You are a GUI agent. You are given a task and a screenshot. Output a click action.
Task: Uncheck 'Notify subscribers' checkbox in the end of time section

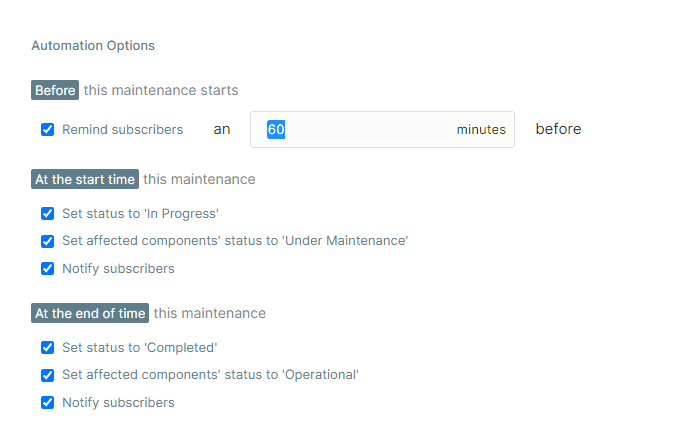click(47, 403)
